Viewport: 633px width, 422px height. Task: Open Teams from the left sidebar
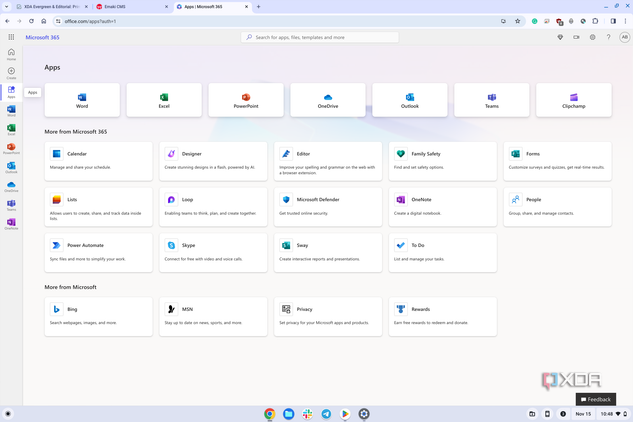pos(11,206)
